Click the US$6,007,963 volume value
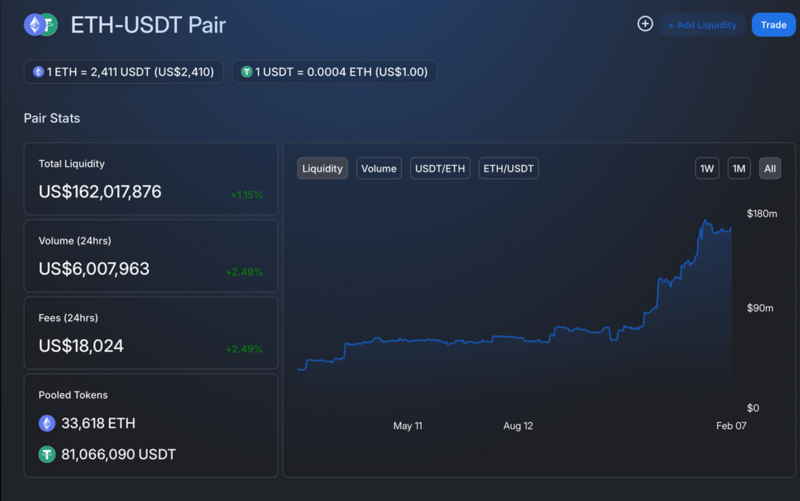 coord(94,269)
